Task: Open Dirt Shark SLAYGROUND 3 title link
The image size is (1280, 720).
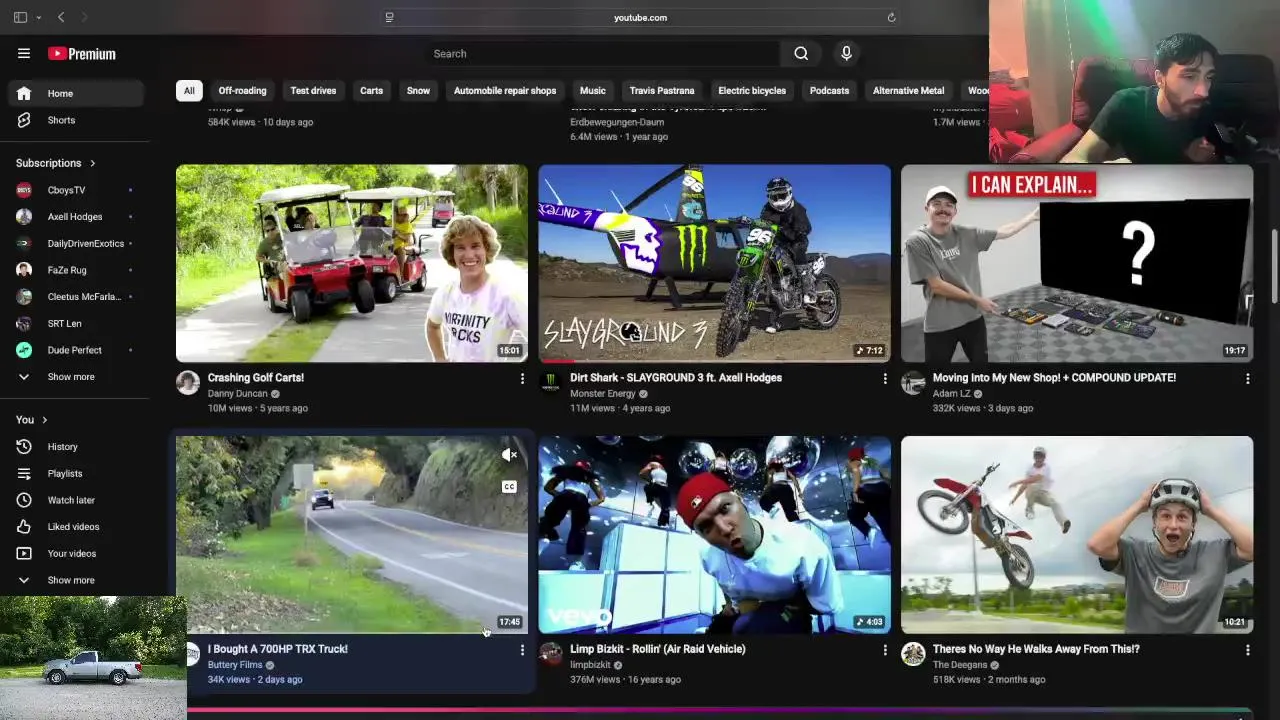Action: [x=676, y=378]
